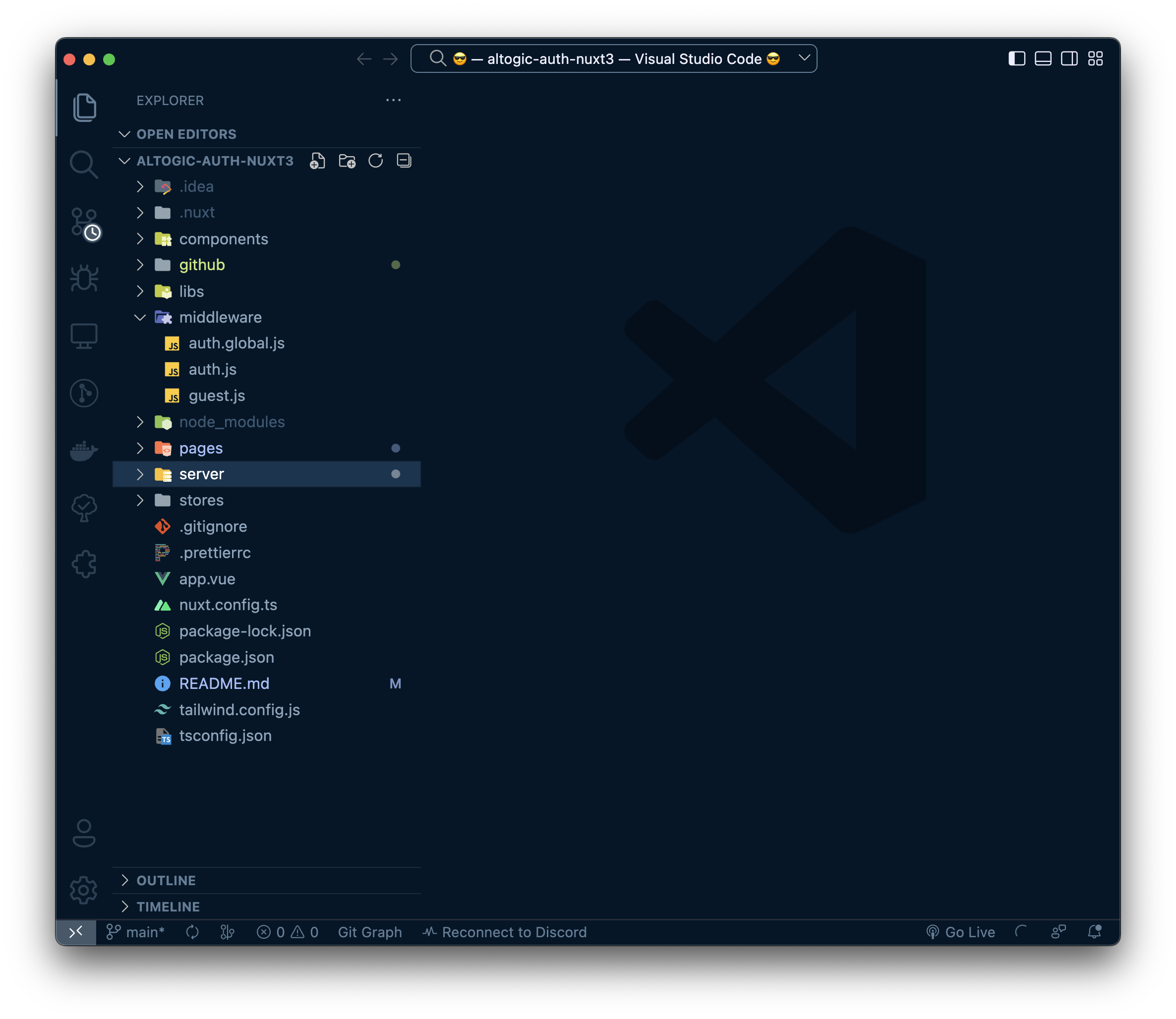Toggle the primary side bar visibility

[1017, 58]
